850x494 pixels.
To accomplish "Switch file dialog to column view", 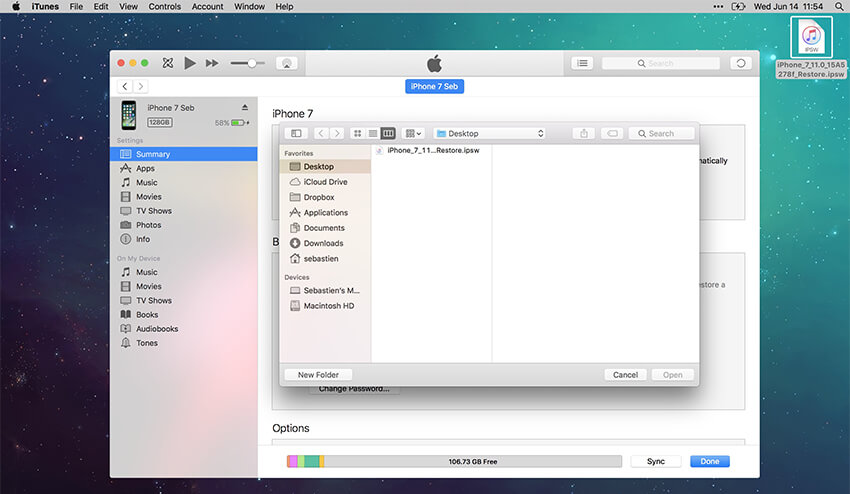I will coord(388,133).
